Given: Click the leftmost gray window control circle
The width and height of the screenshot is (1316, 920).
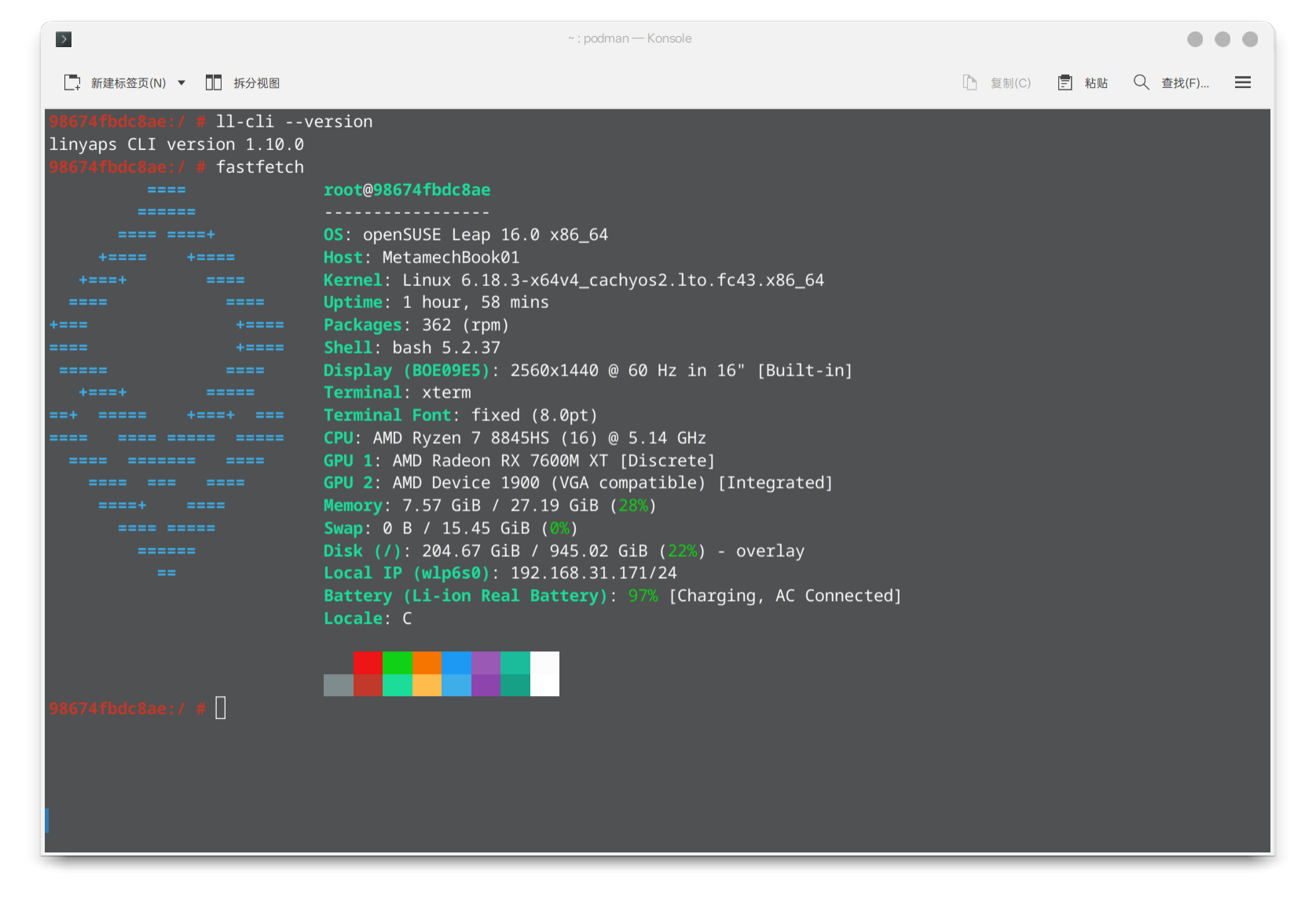Looking at the screenshot, I should pos(1195,39).
